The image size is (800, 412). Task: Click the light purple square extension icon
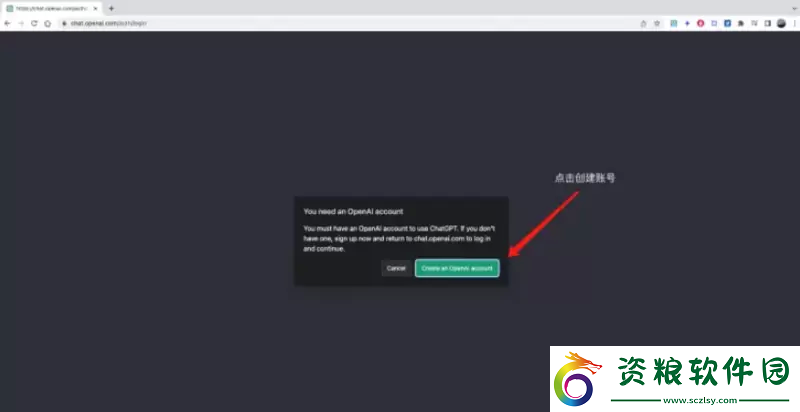714,23
